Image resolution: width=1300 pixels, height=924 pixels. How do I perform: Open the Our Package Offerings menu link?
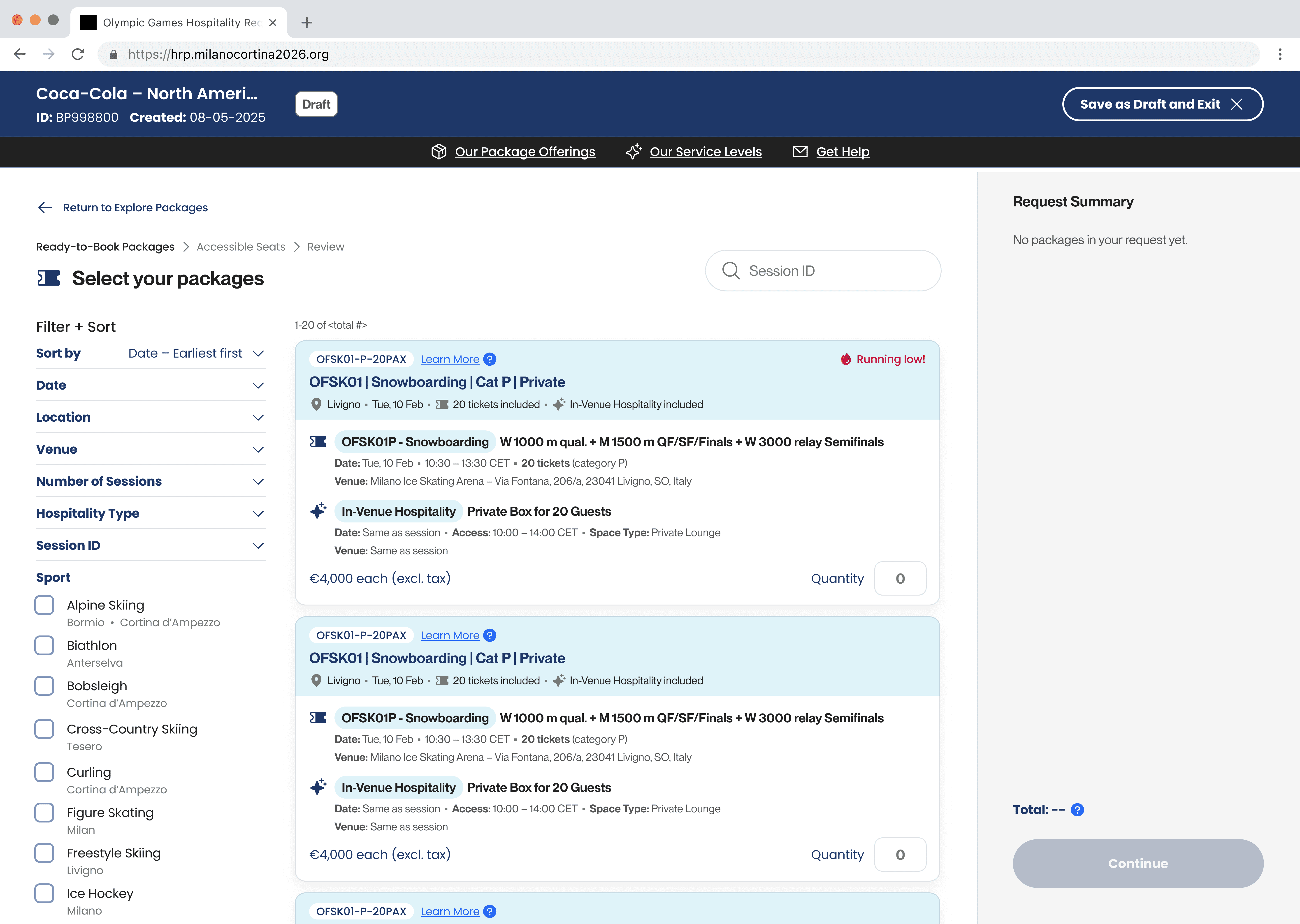pyautogui.click(x=525, y=152)
